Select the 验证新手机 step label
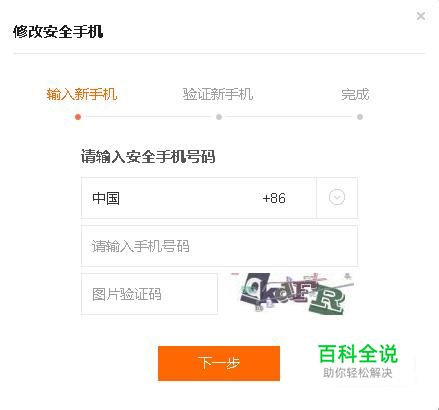Image resolution: width=439 pixels, height=410 pixels. [x=218, y=94]
